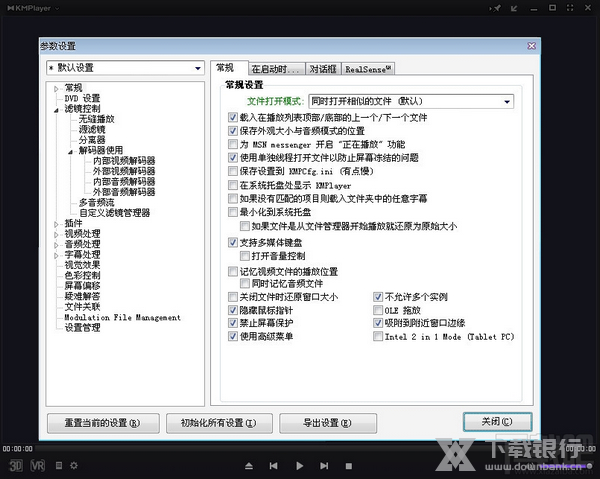Expand the 视频处理 tree node

coord(57,233)
